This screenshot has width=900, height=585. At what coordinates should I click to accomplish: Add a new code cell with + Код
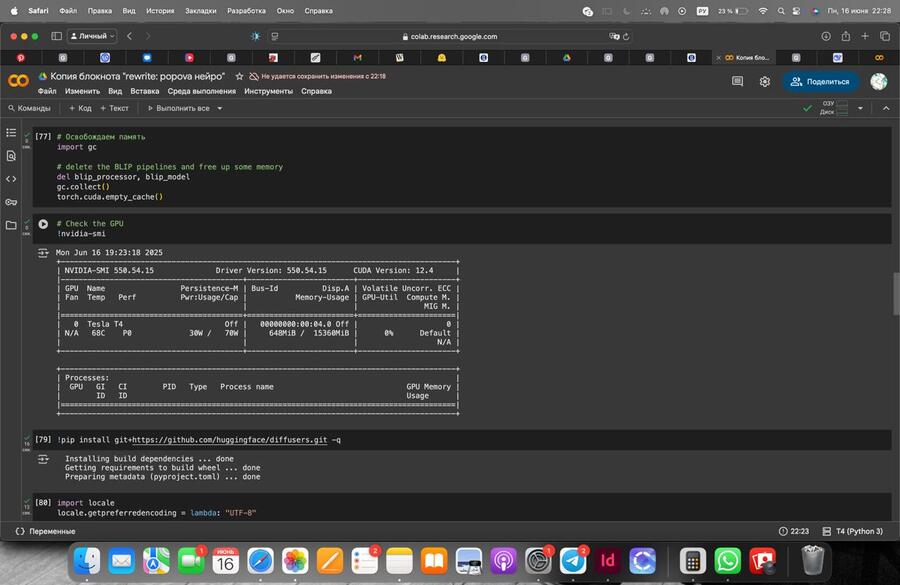pos(78,108)
